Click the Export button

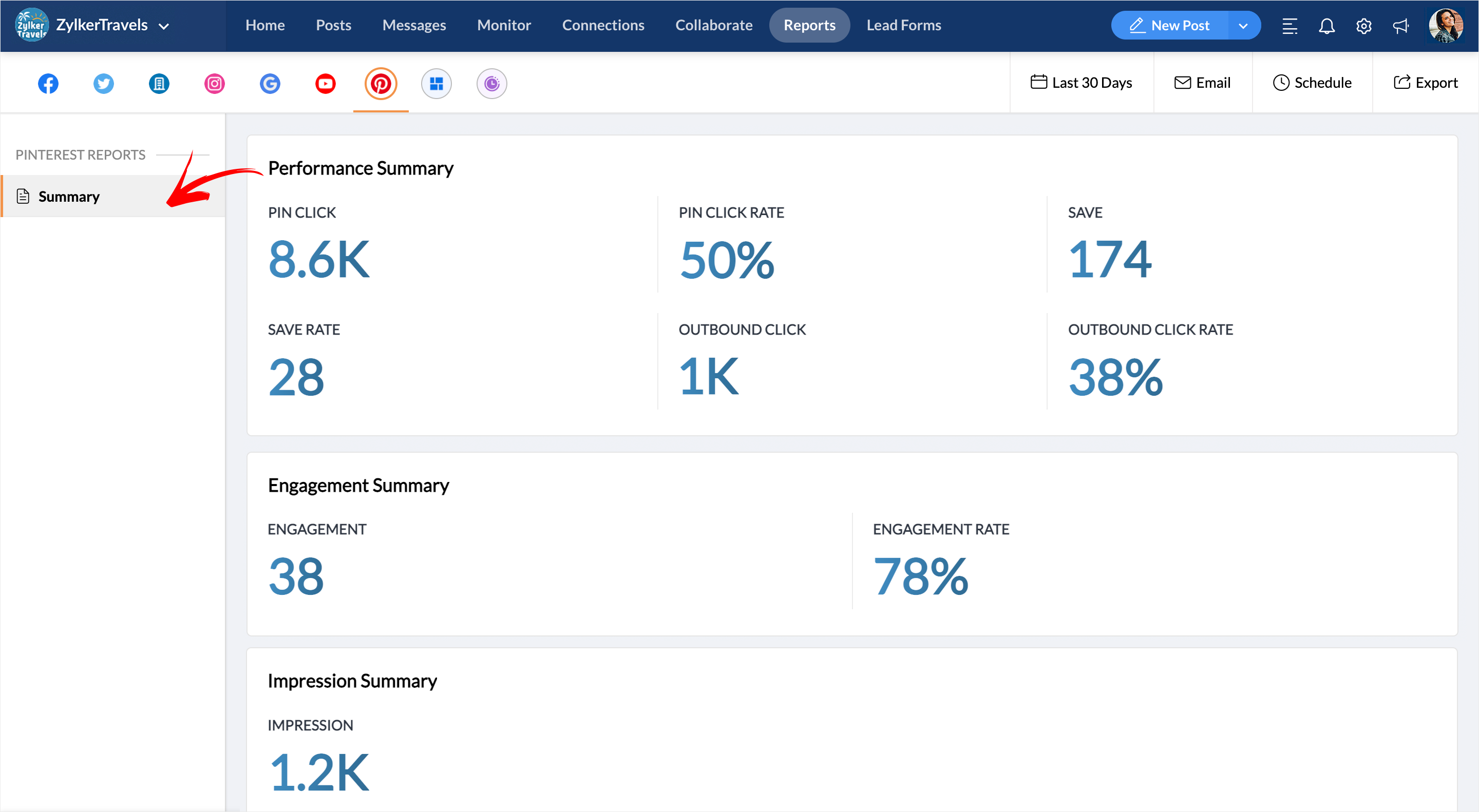(x=1425, y=83)
